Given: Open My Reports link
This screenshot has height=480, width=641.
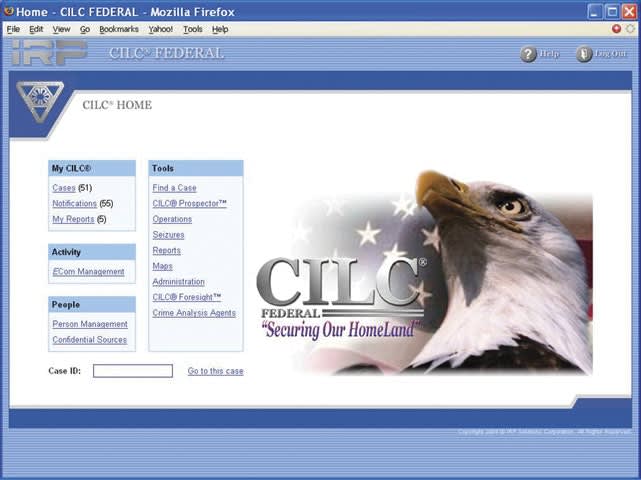Looking at the screenshot, I should tap(73, 219).
